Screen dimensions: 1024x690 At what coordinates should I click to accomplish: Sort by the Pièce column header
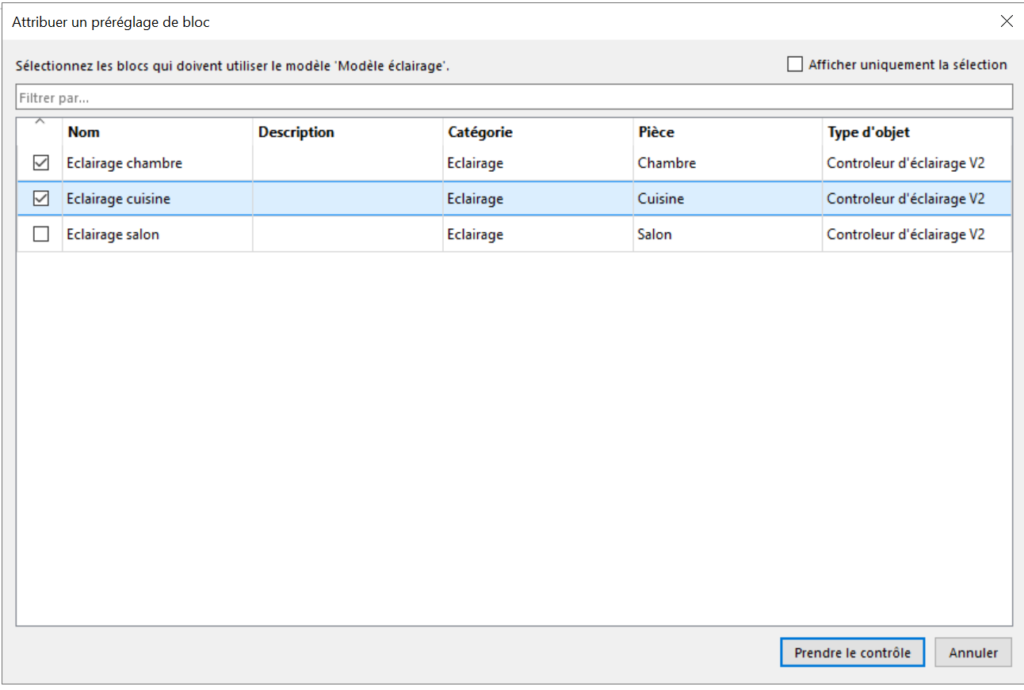(x=656, y=132)
